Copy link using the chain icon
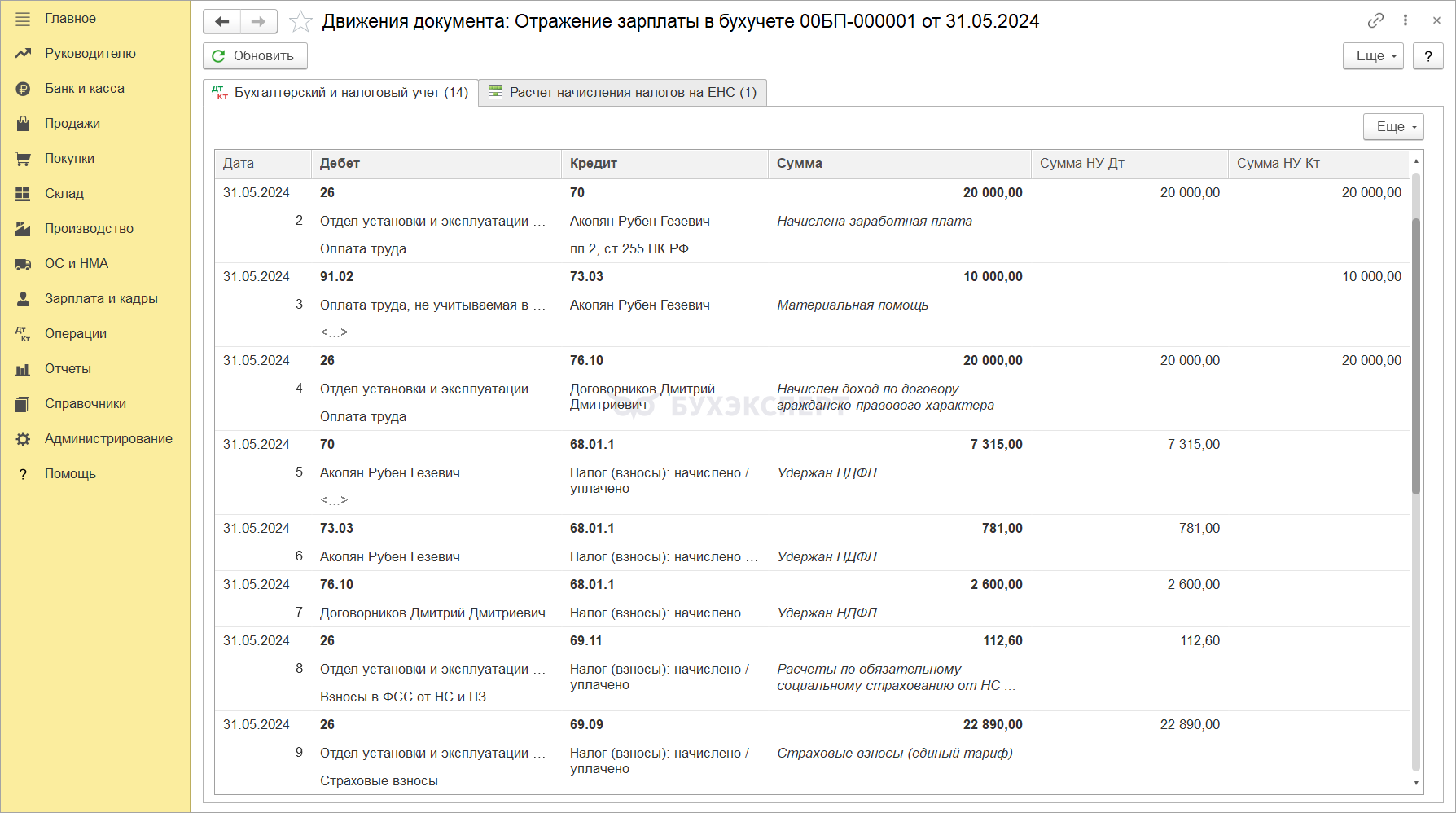1456x813 pixels. point(1375,20)
